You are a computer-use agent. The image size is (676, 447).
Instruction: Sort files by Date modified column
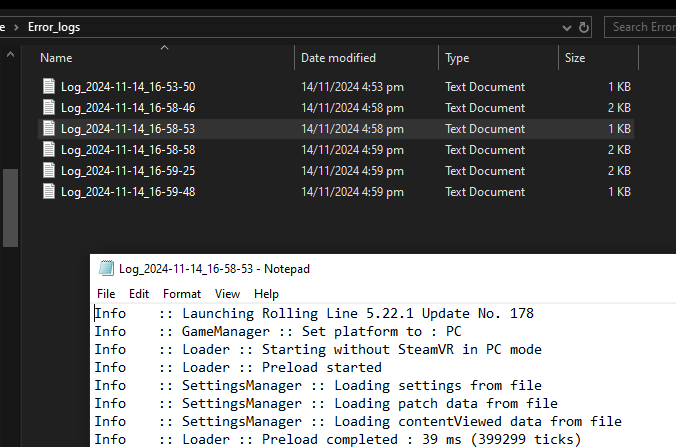click(x=338, y=58)
